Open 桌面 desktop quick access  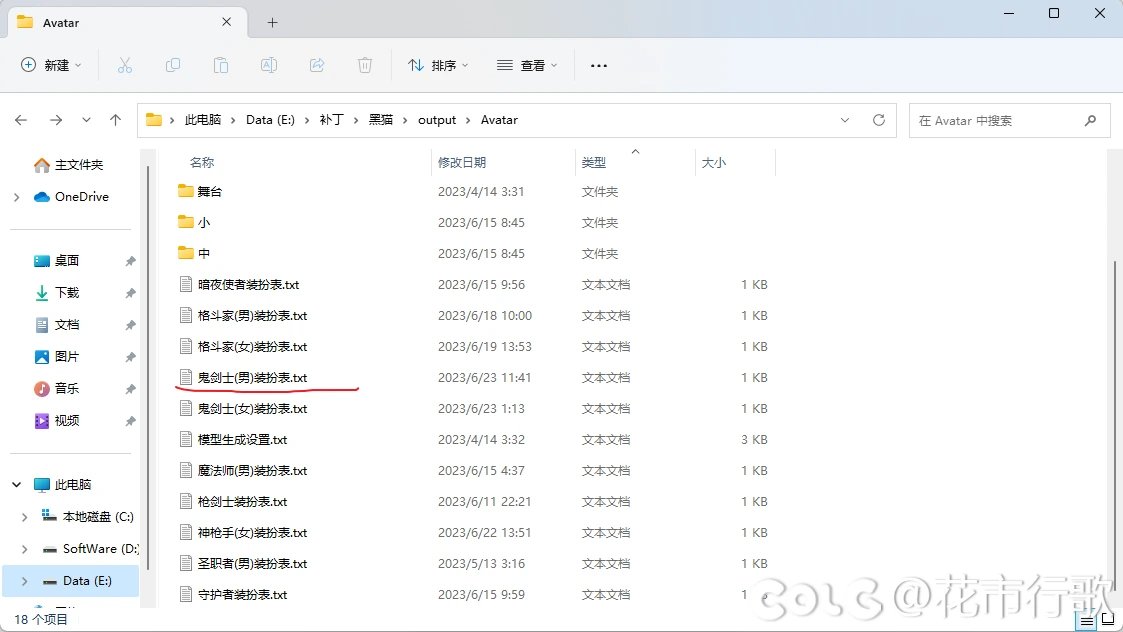(x=57, y=261)
